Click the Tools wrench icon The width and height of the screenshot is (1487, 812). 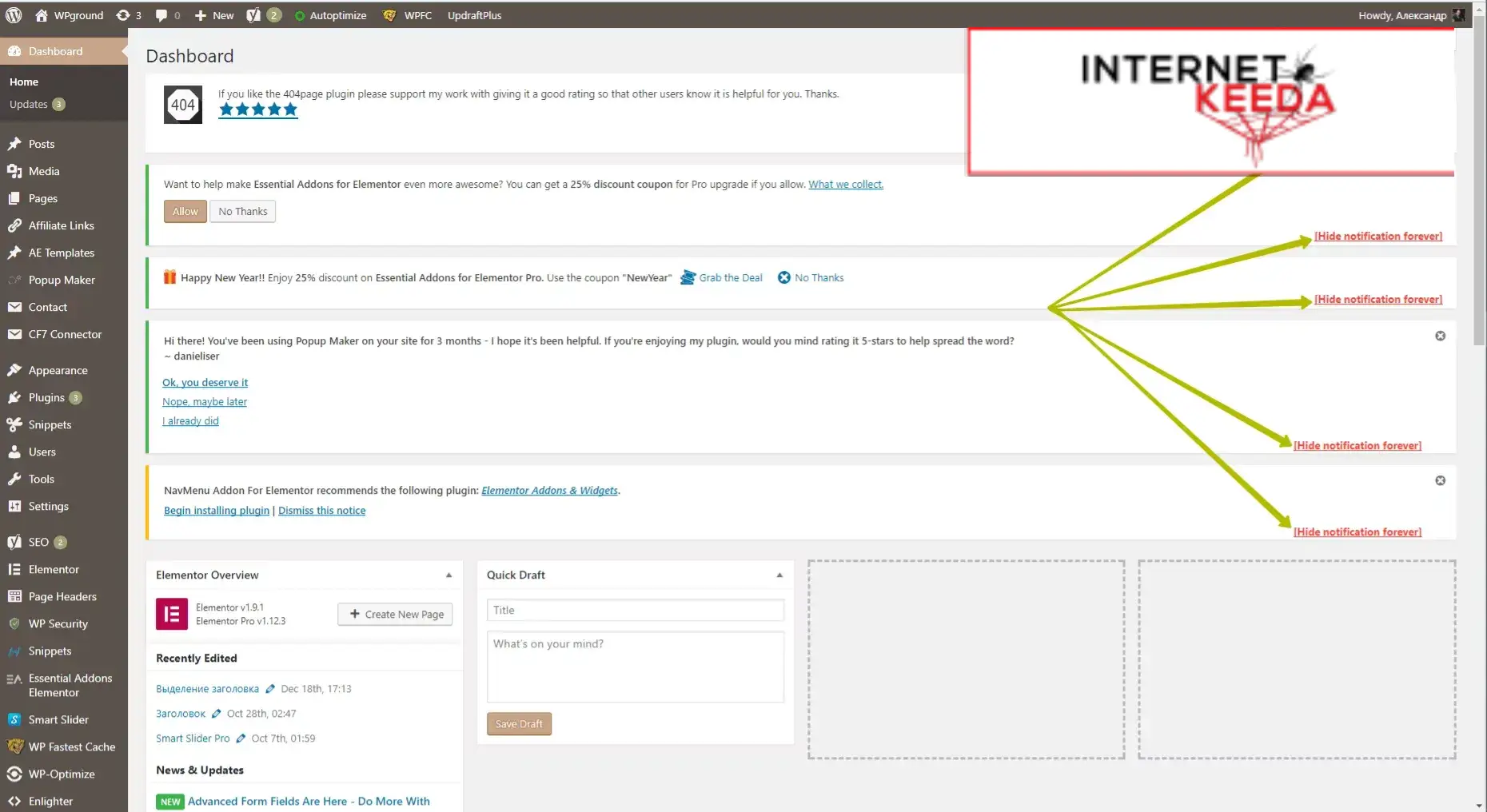point(14,479)
